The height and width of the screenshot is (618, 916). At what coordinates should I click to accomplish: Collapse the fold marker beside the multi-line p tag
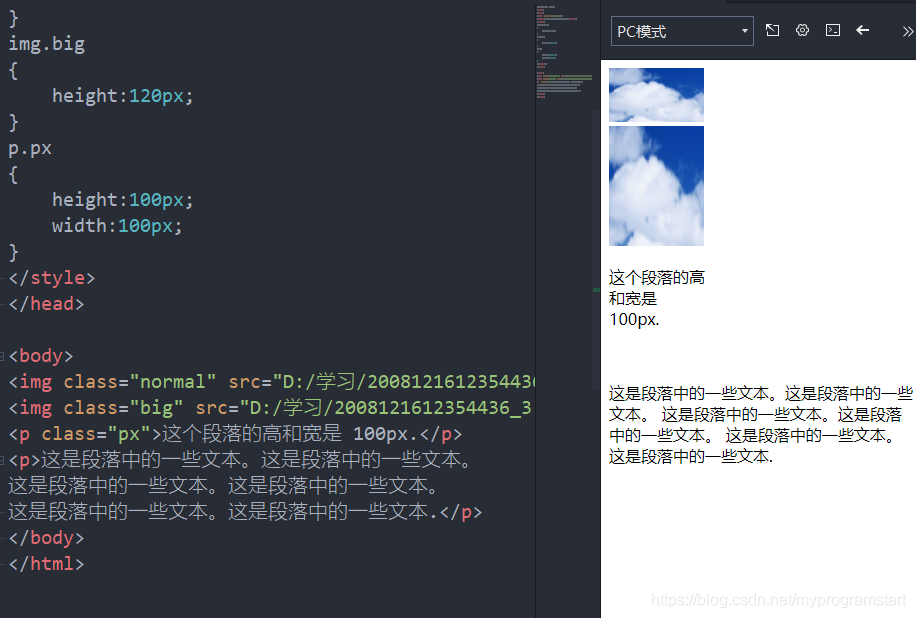point(2,460)
